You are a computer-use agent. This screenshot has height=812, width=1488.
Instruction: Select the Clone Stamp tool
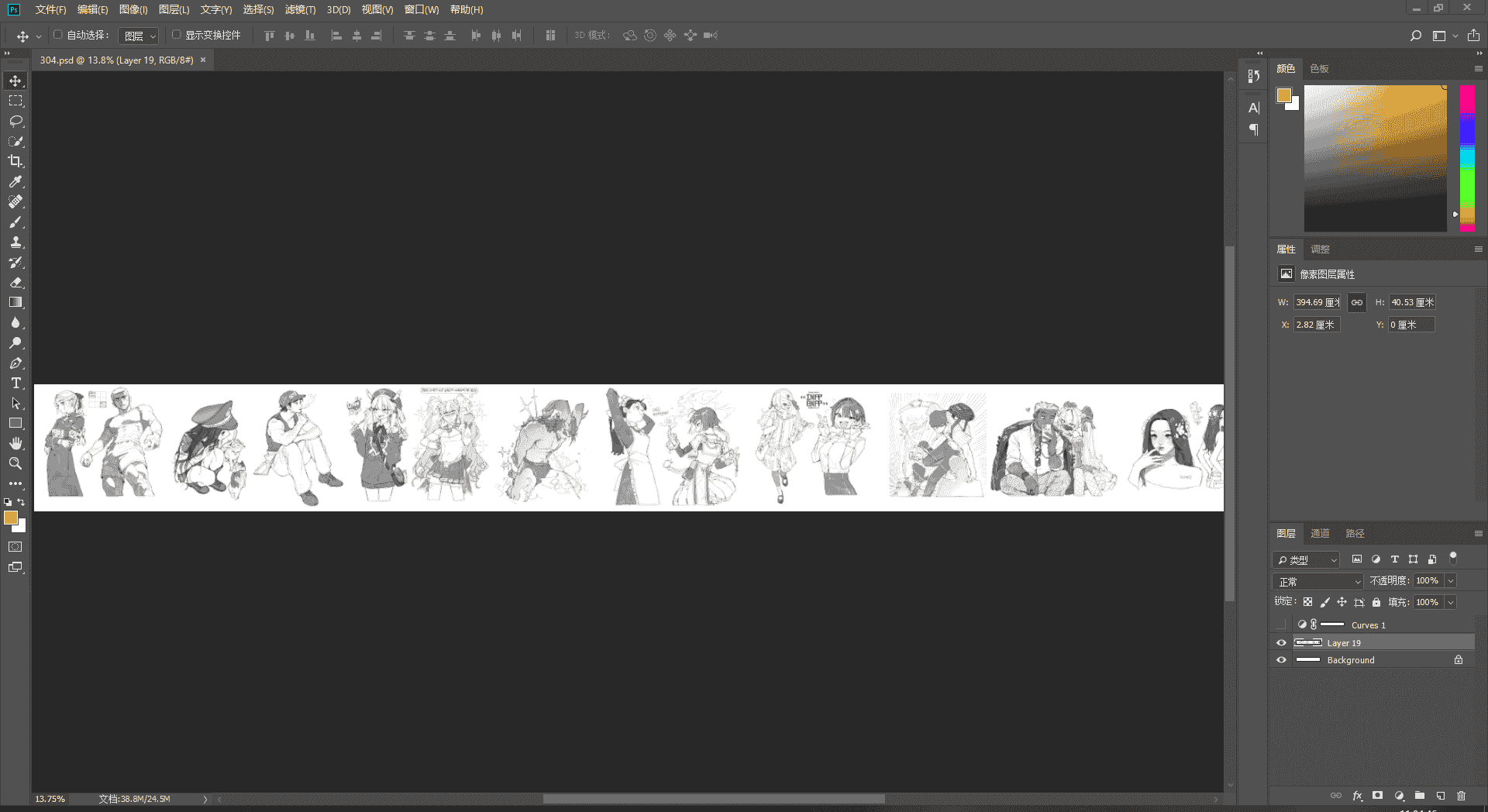tap(15, 242)
